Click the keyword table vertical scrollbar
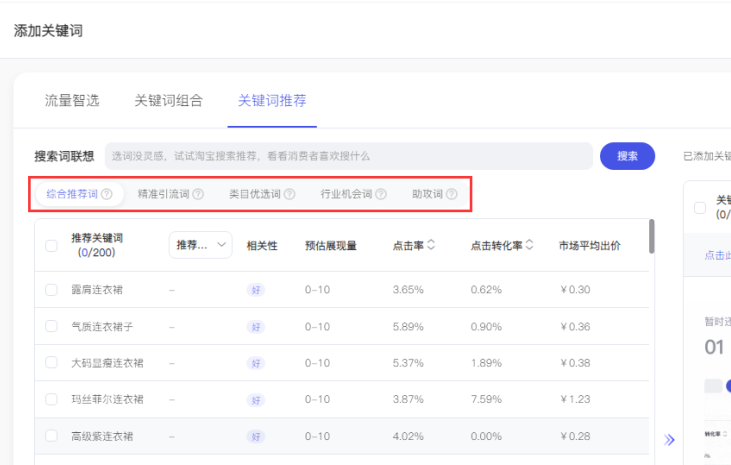The image size is (731, 465). [652, 237]
